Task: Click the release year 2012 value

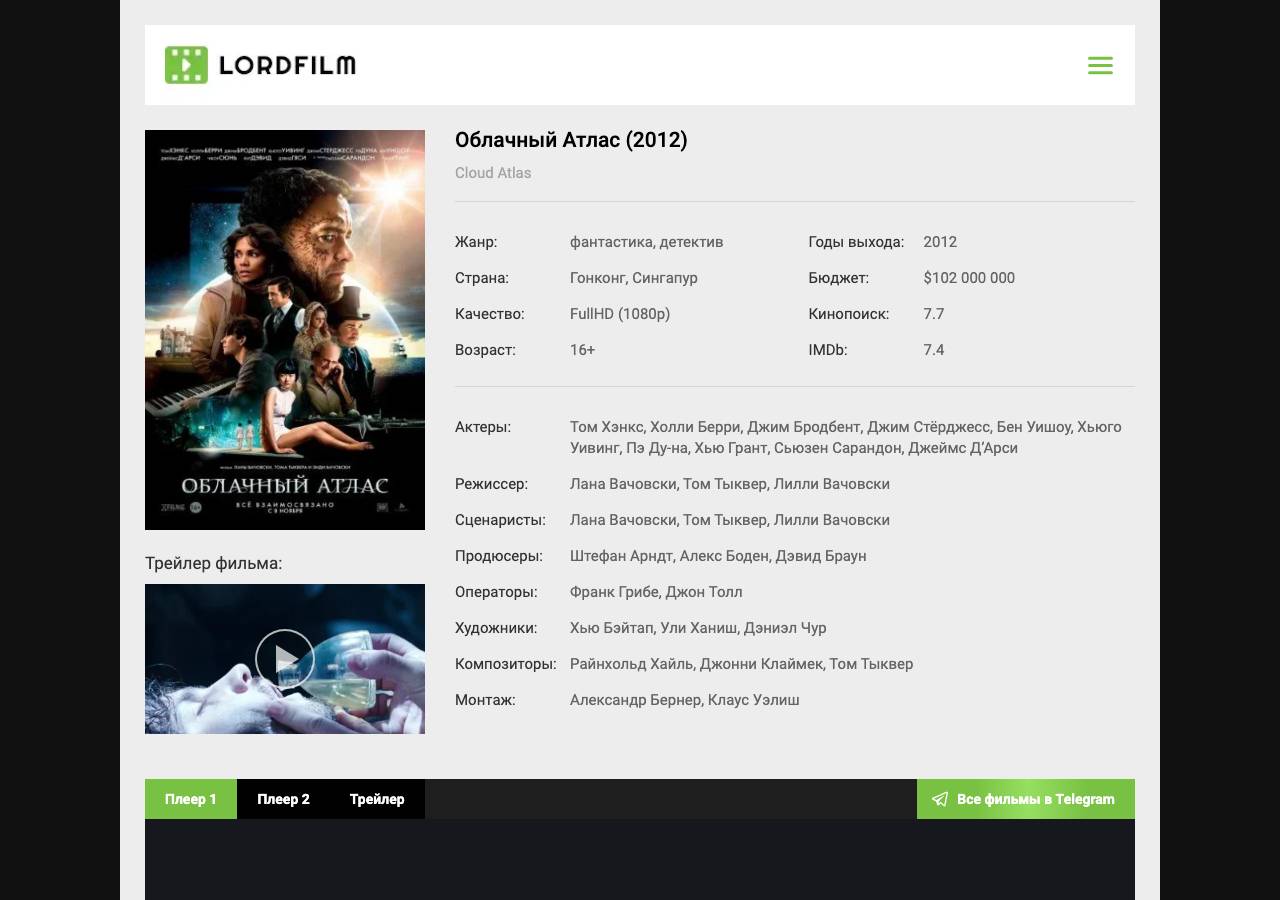Action: 940,242
